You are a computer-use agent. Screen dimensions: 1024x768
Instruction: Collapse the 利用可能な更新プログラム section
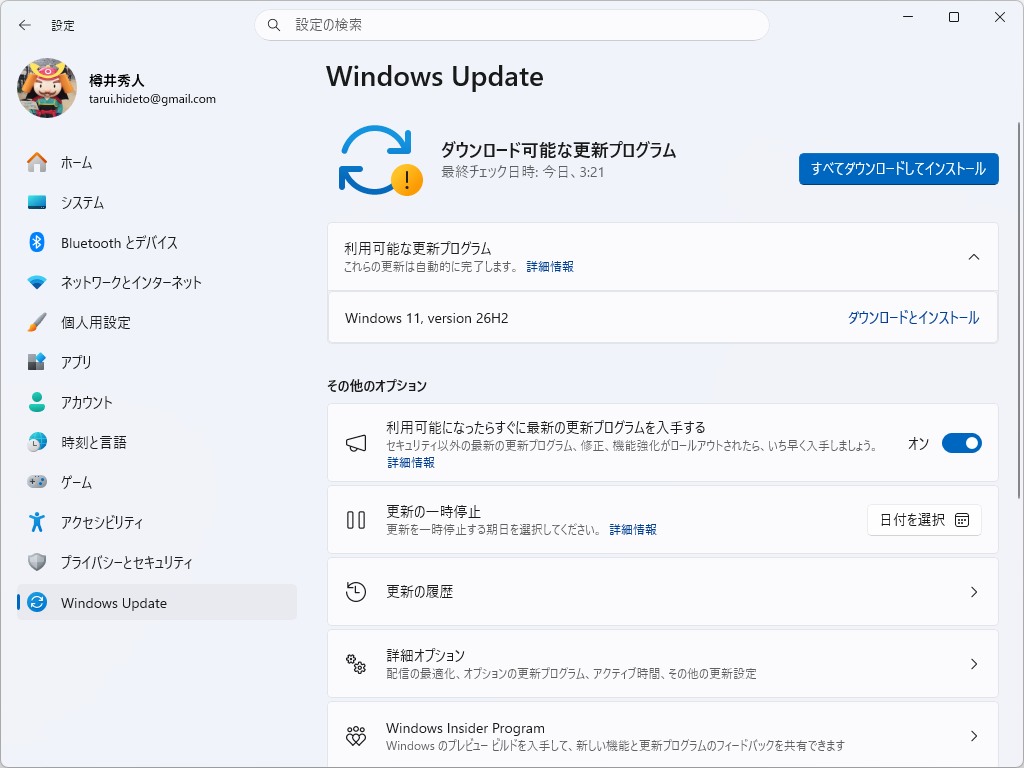tap(974, 257)
